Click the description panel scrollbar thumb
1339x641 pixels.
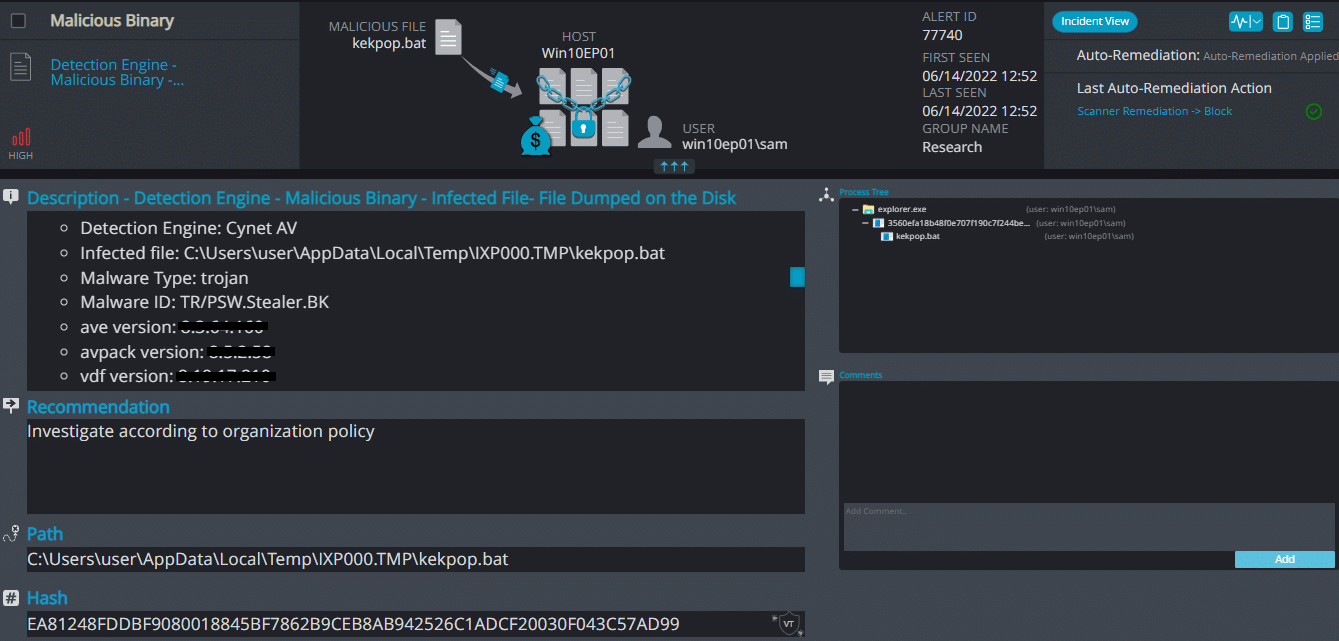click(797, 277)
